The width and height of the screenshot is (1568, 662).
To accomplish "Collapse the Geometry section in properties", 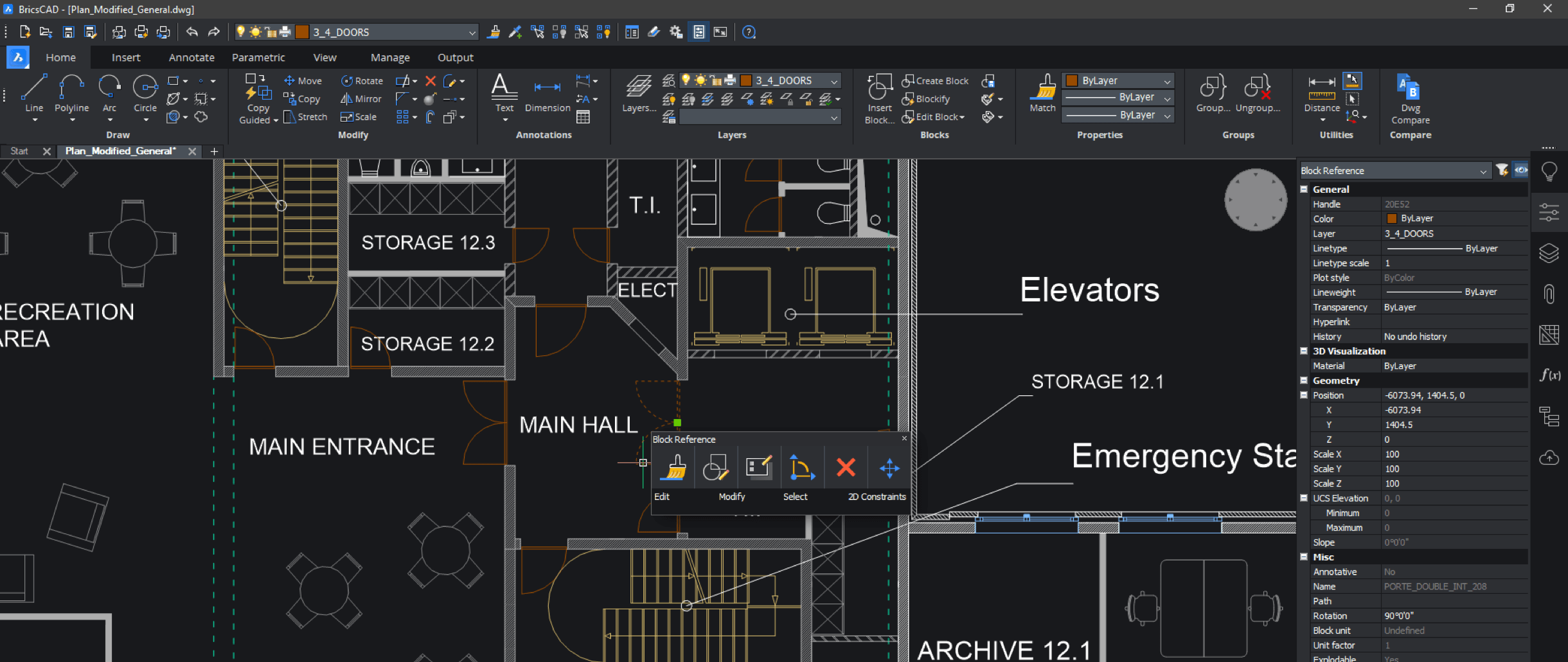I will tap(1304, 380).
